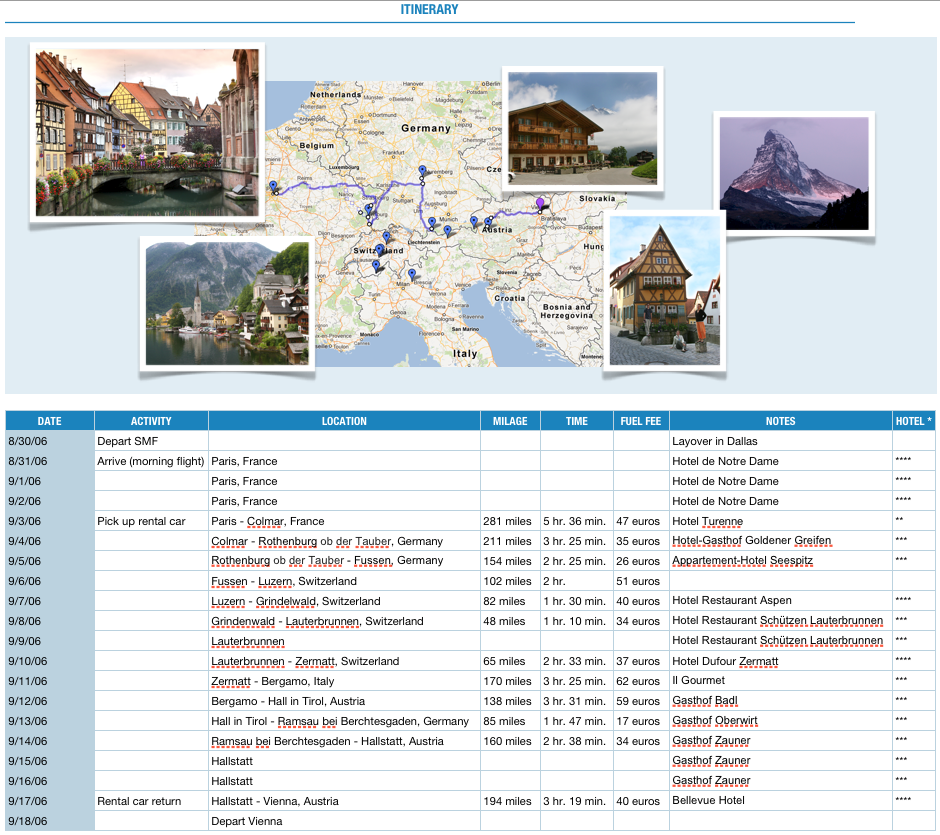The image size is (940, 835).
Task: Click the ITINERARY title heading
Action: (x=429, y=10)
